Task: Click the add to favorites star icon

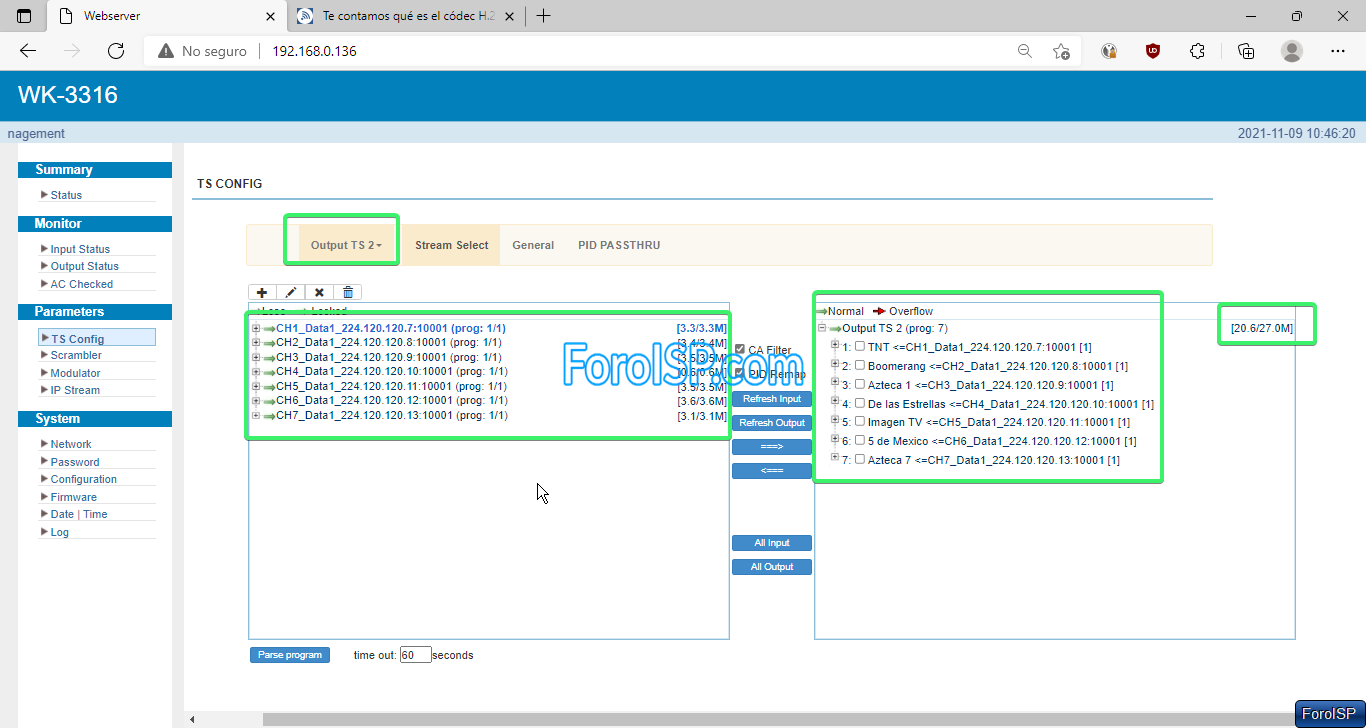Action: pyautogui.click(x=1061, y=51)
